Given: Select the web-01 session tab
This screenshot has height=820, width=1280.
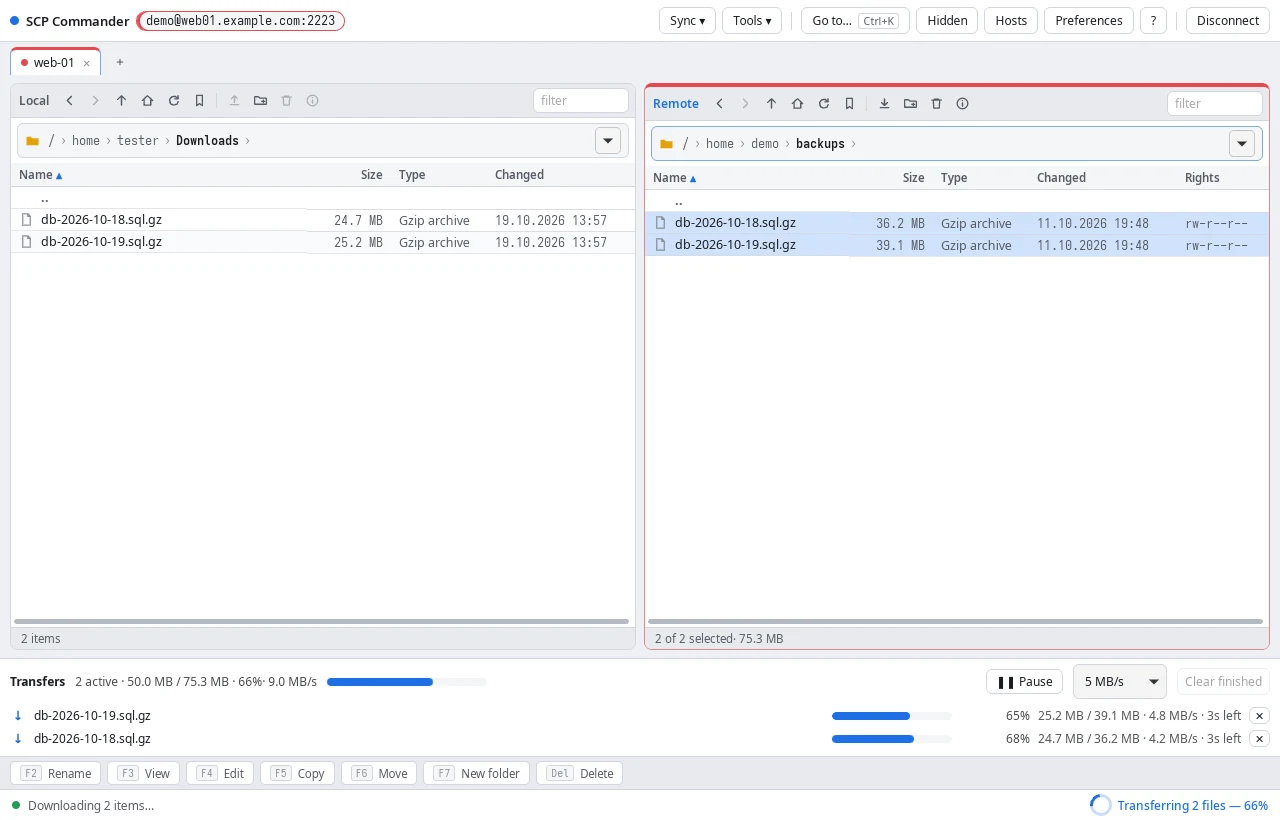Looking at the screenshot, I should pos(55,62).
